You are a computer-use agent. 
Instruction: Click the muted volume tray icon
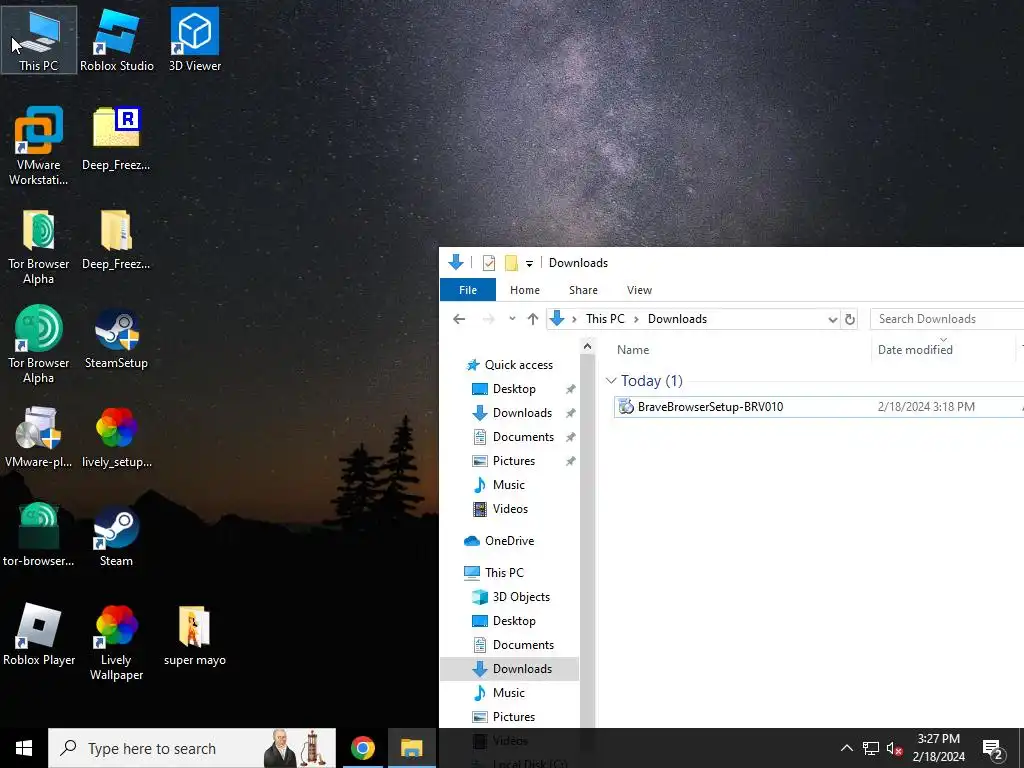(895, 748)
